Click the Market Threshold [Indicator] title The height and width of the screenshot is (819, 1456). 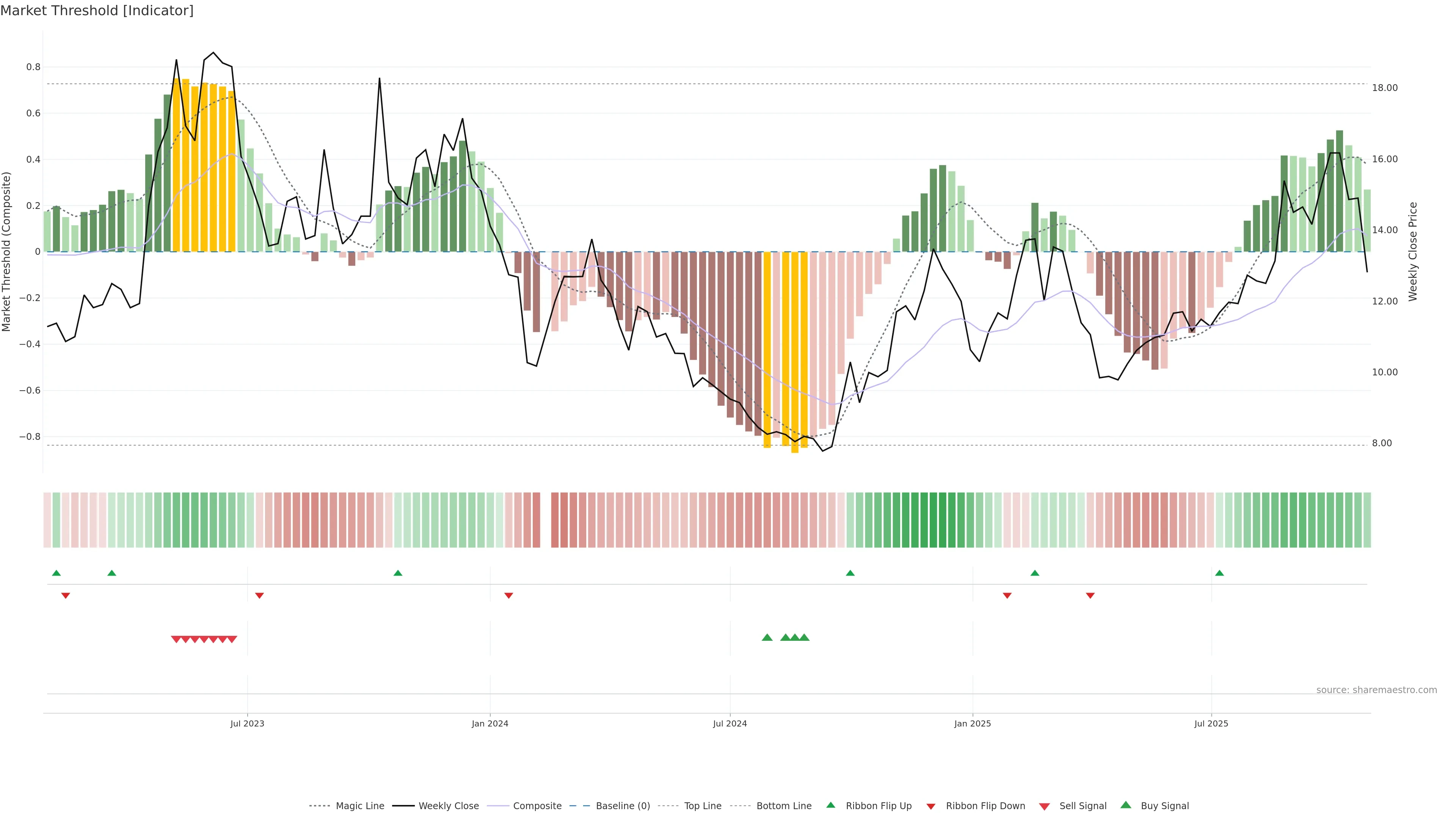[97, 11]
